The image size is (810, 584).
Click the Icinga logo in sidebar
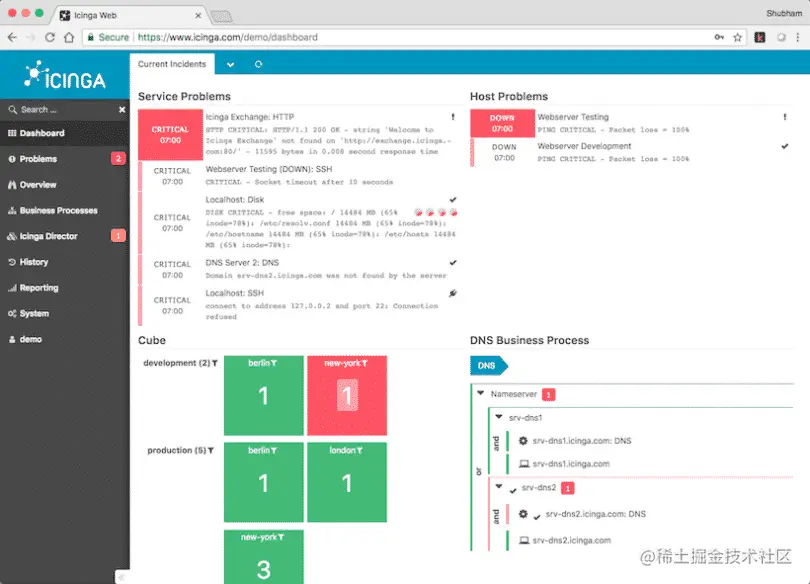click(x=65, y=75)
